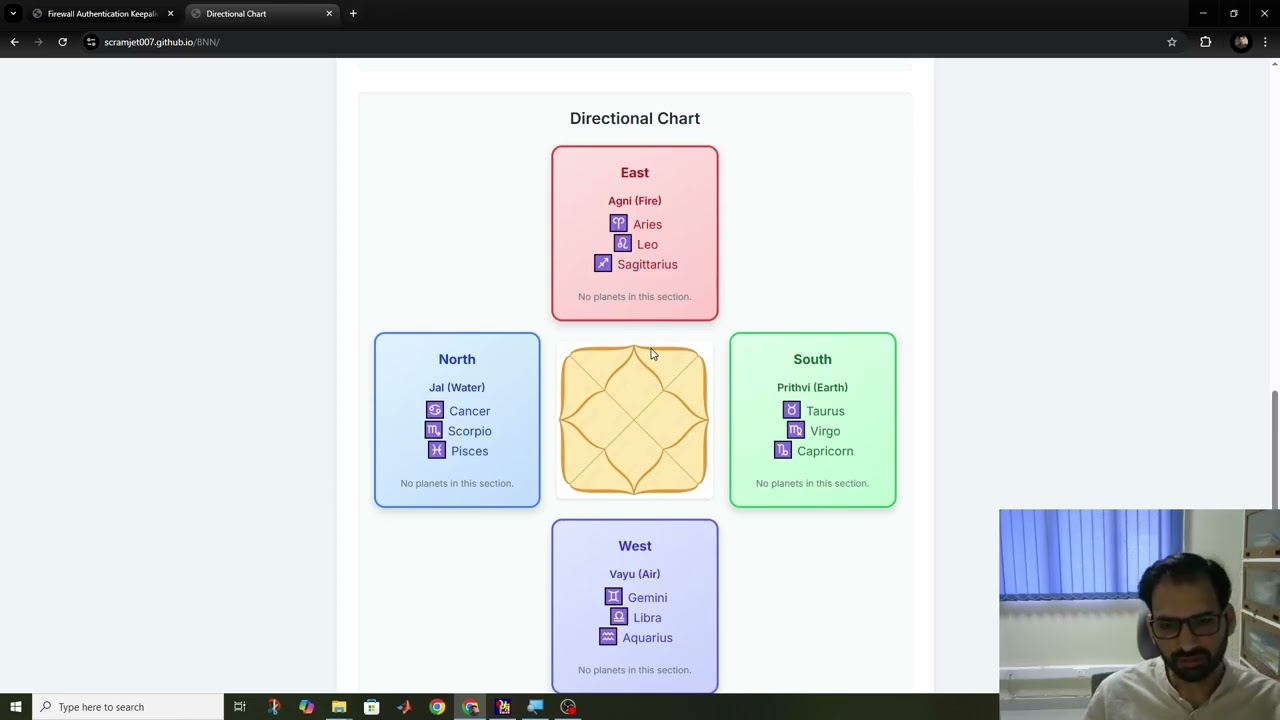The height and width of the screenshot is (720, 1280).
Task: Click the Capricorn zodiac symbol icon
Action: point(783,451)
